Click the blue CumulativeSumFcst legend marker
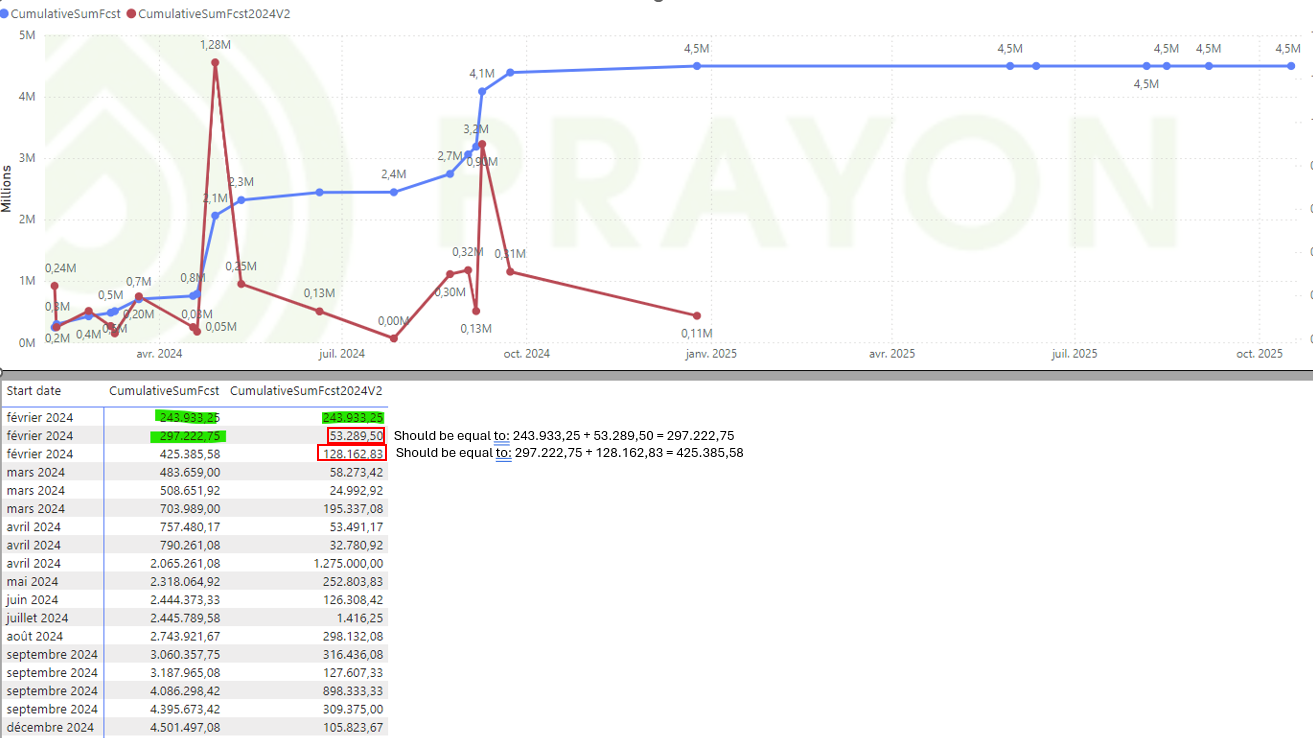The image size is (1313, 738). pos(5,14)
